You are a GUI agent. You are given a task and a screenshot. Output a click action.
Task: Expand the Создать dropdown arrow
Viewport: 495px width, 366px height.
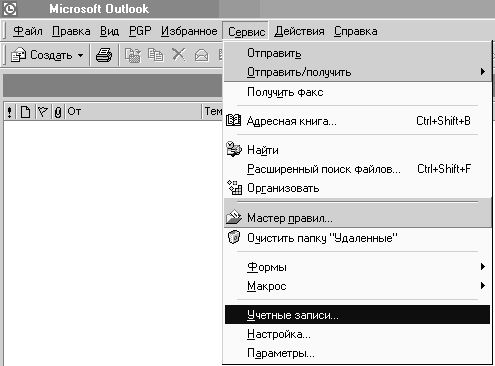pos(81,55)
